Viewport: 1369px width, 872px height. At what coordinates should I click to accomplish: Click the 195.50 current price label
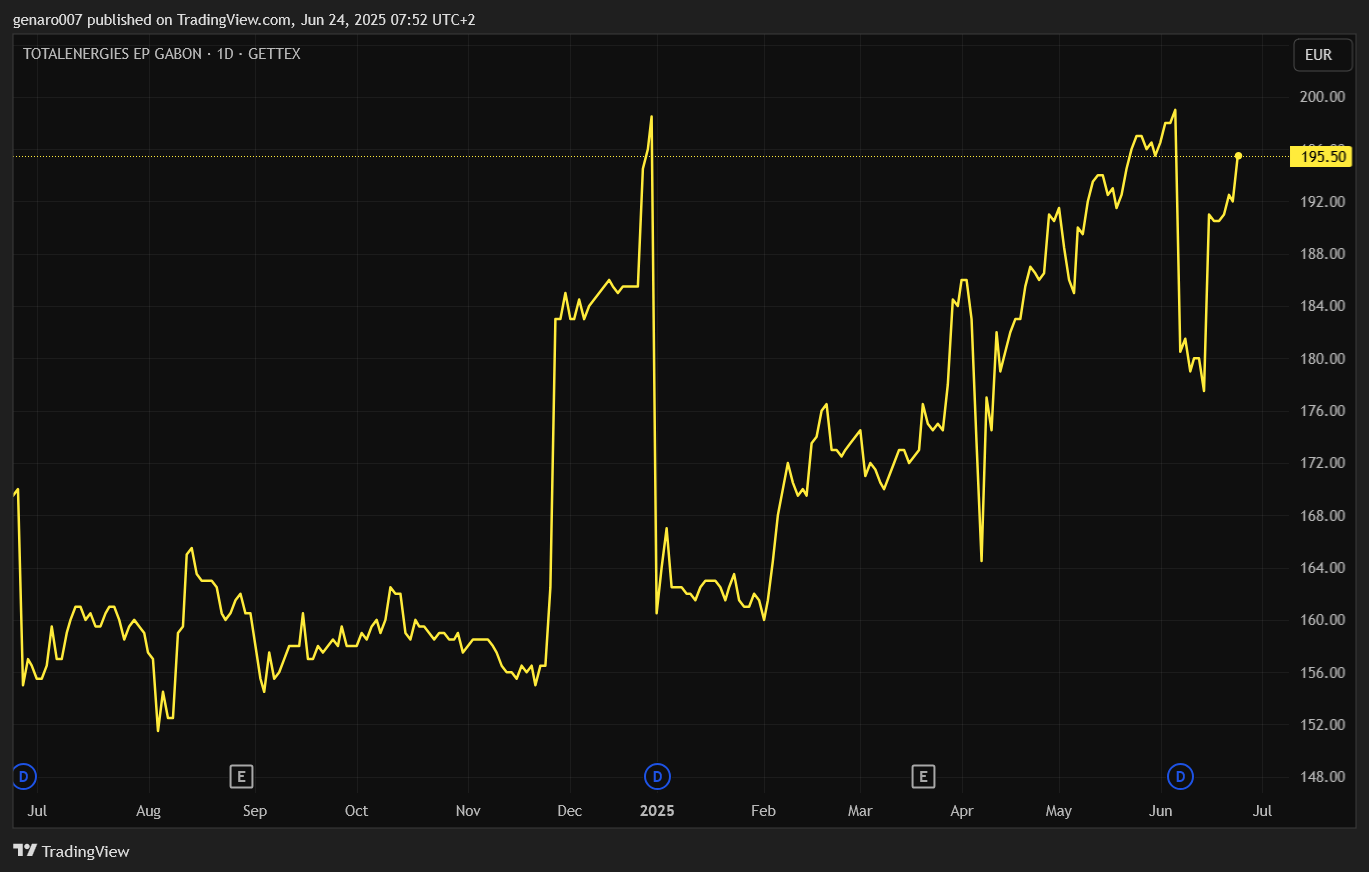tap(1322, 156)
